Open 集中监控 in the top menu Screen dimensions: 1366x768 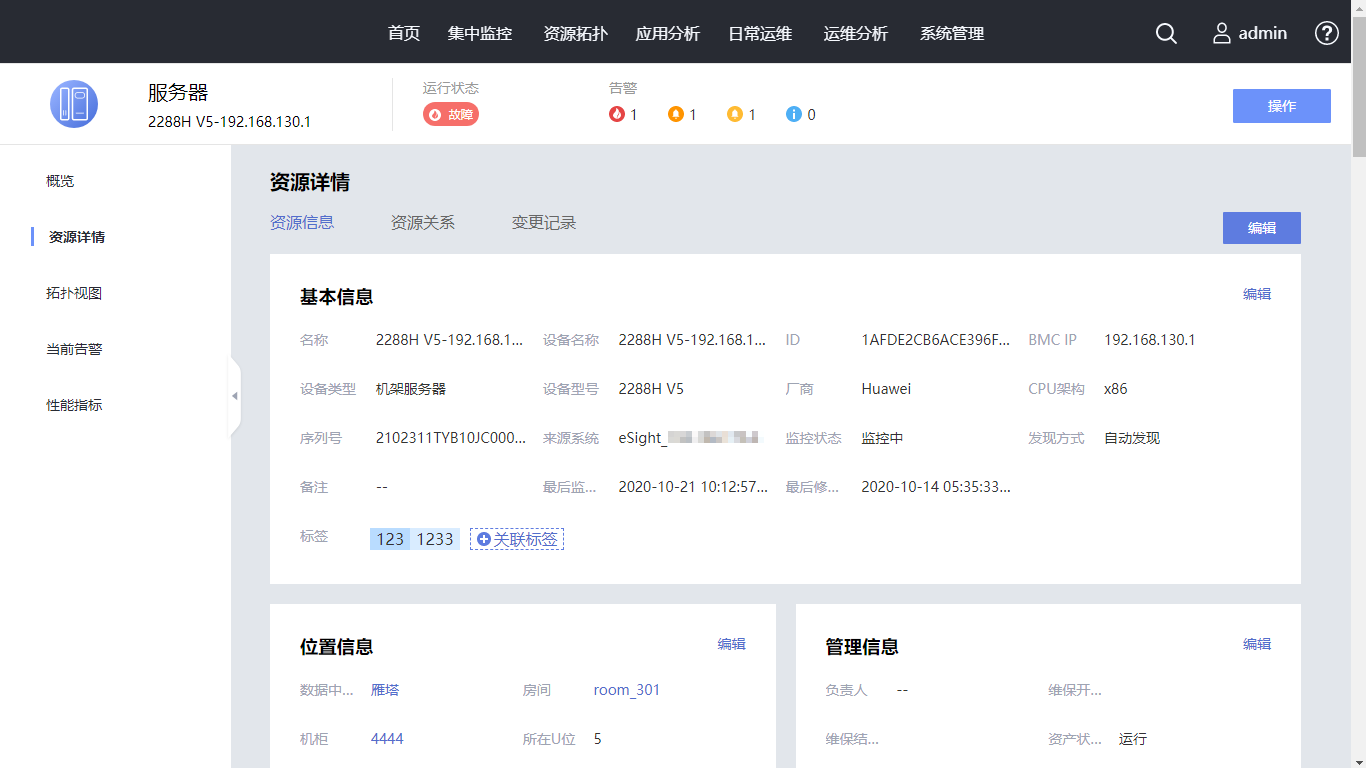pos(480,33)
